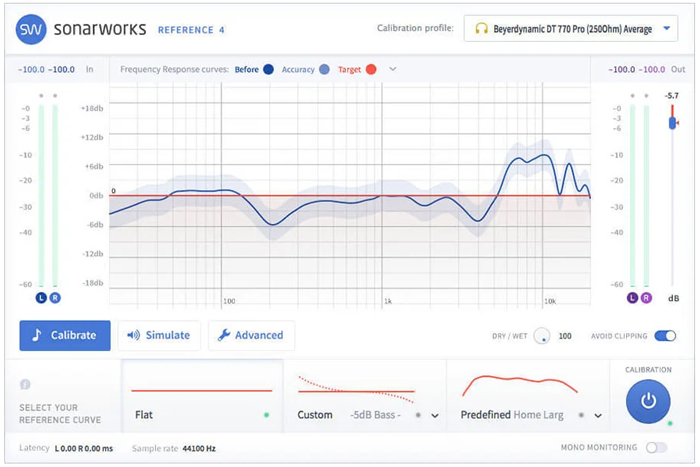Enable the Mono Monitoring switch
Screen dimensions: 700x467
[656, 448]
